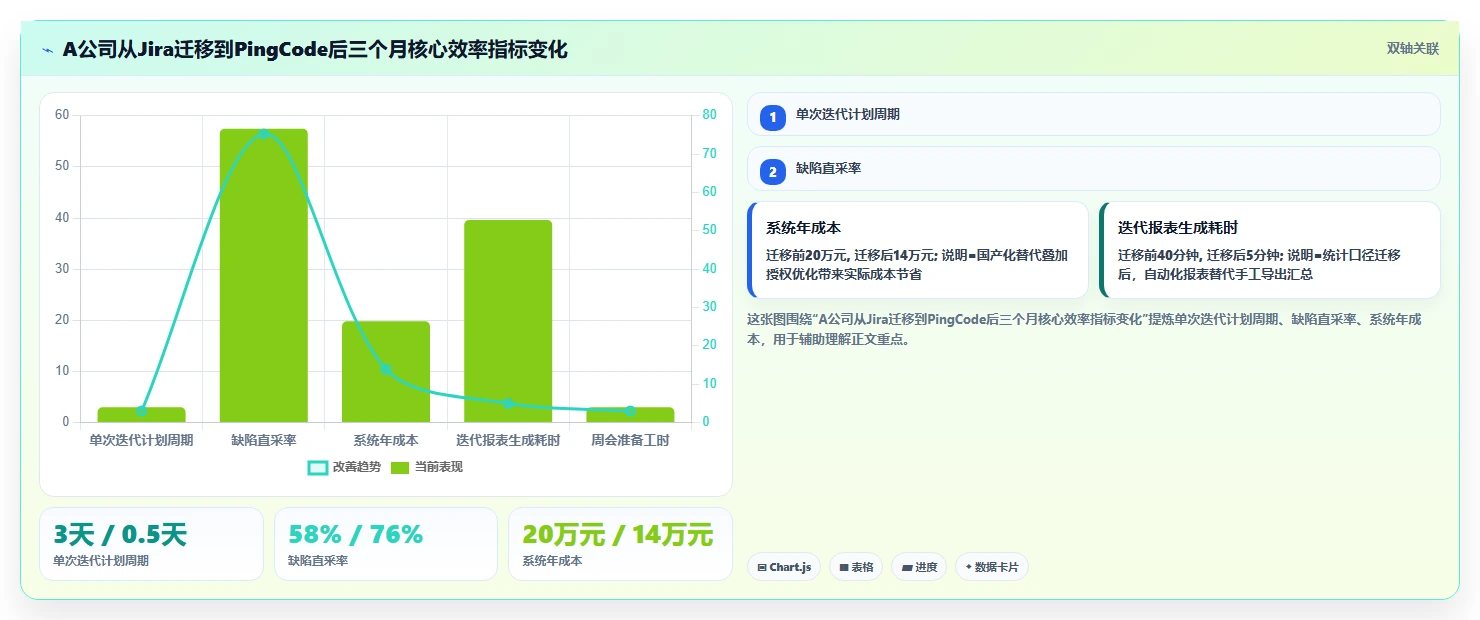The image size is (1480, 620).
Task: Click the 缺陷直采率 caption under 58% value
Action: [x=318, y=561]
